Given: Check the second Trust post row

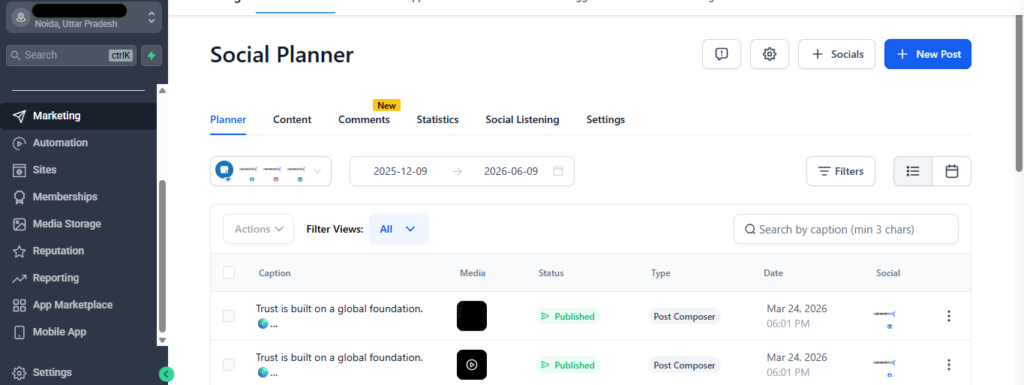Looking at the screenshot, I should tap(229, 365).
